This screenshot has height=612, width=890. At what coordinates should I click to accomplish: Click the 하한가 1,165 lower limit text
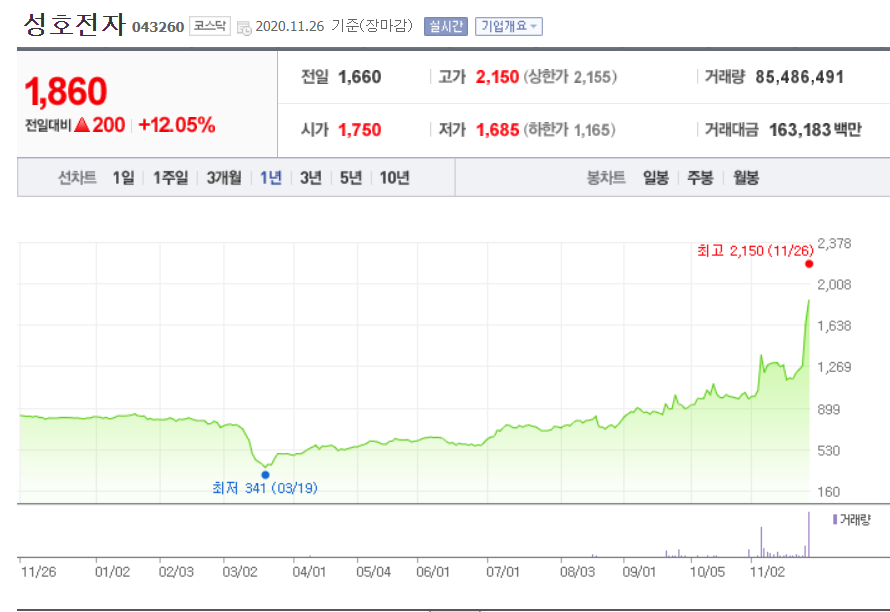click(x=569, y=130)
